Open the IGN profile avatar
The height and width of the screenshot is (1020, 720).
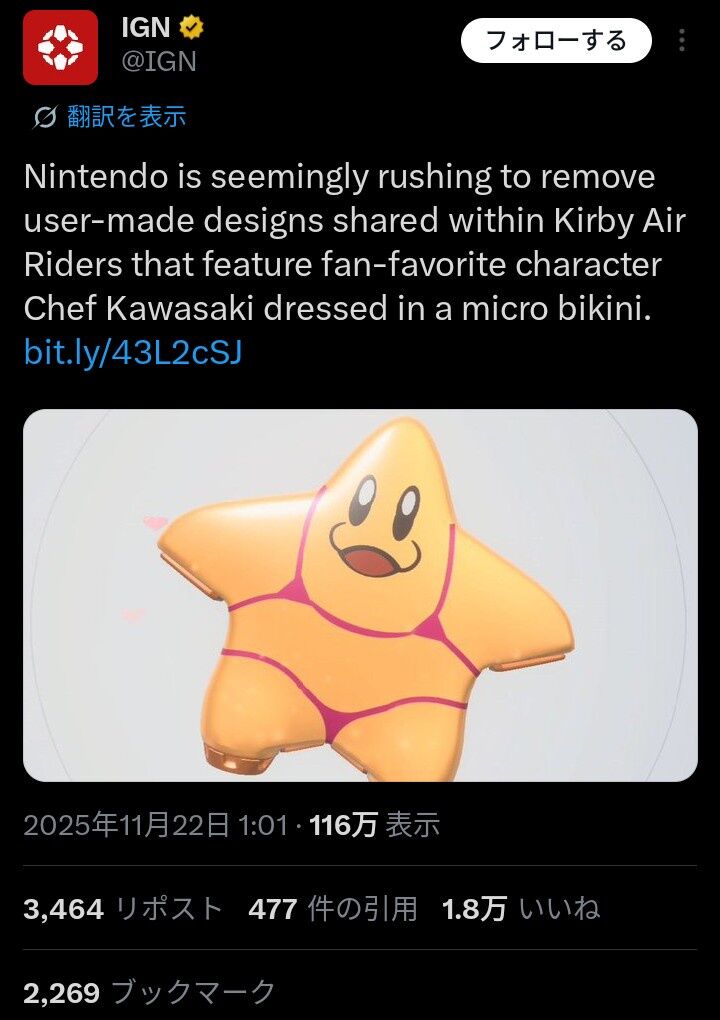(61, 47)
